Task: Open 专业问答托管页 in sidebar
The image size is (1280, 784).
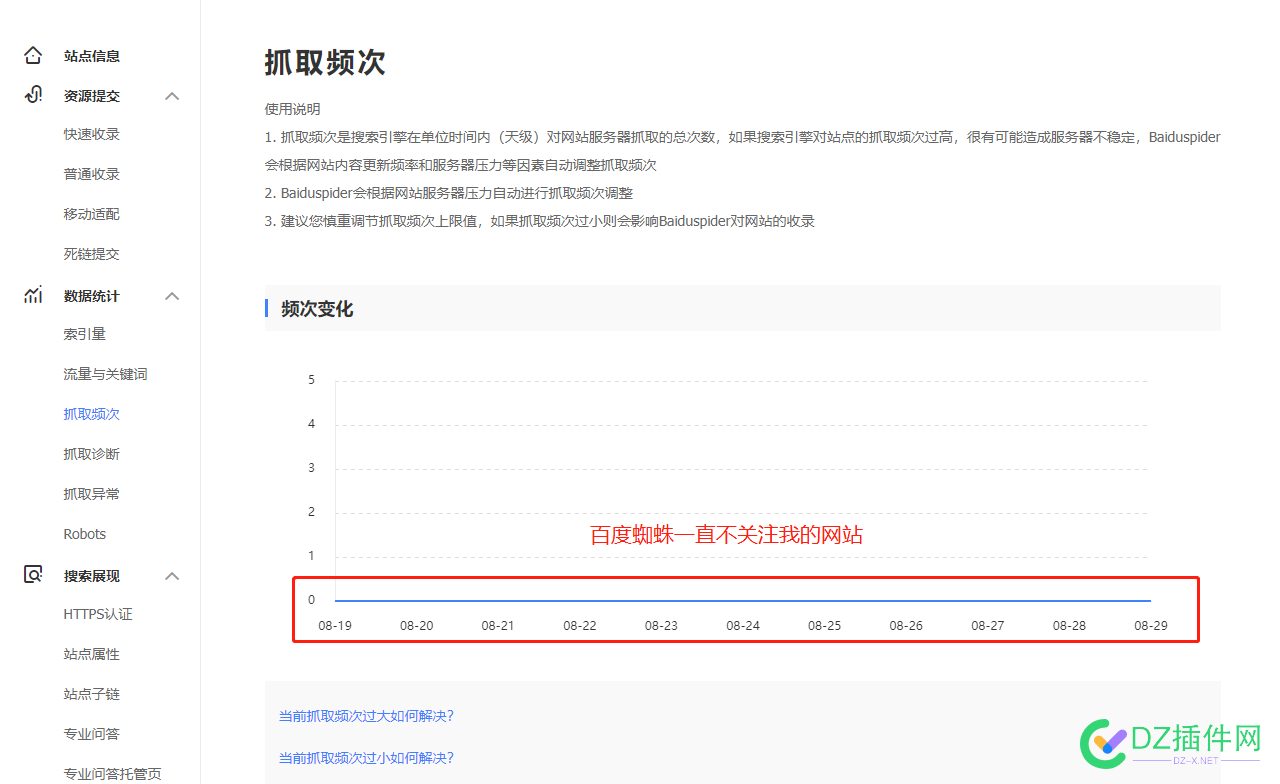Action: tap(113, 774)
